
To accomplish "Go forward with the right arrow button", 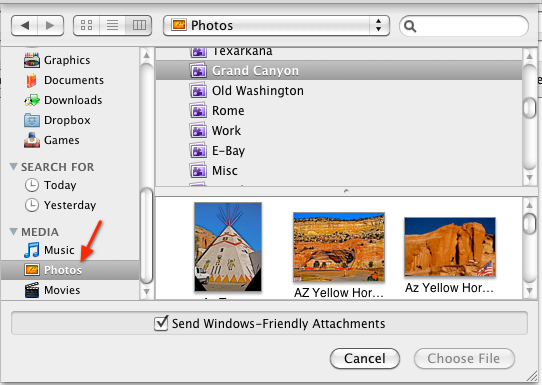I will (50, 26).
